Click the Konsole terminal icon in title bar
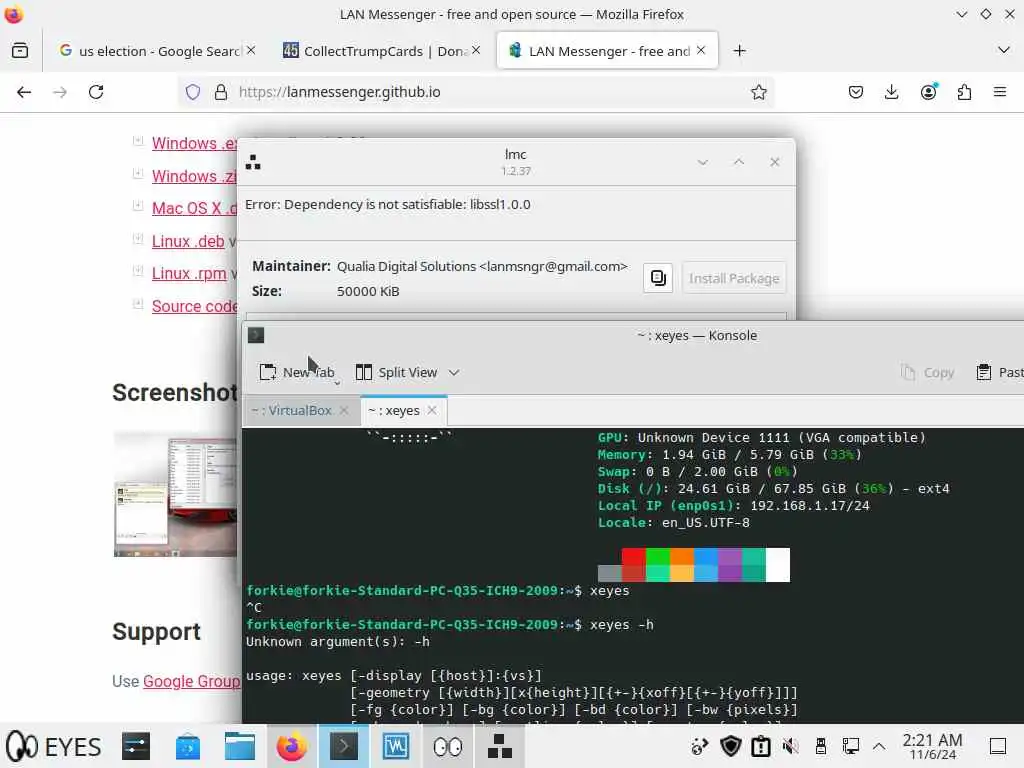The height and width of the screenshot is (768, 1024). [256, 335]
